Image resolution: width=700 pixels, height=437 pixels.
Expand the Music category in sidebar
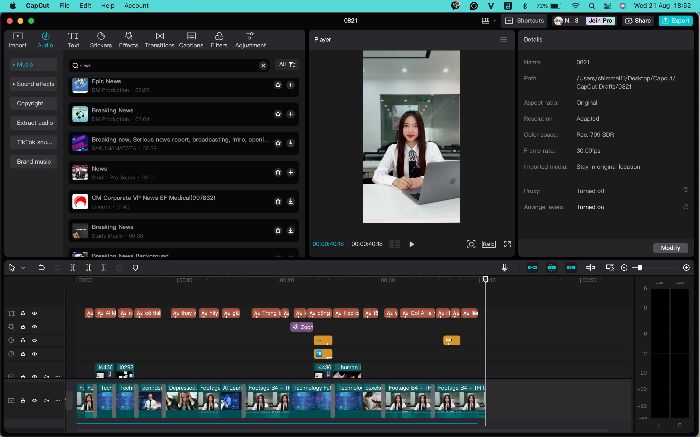coord(33,65)
